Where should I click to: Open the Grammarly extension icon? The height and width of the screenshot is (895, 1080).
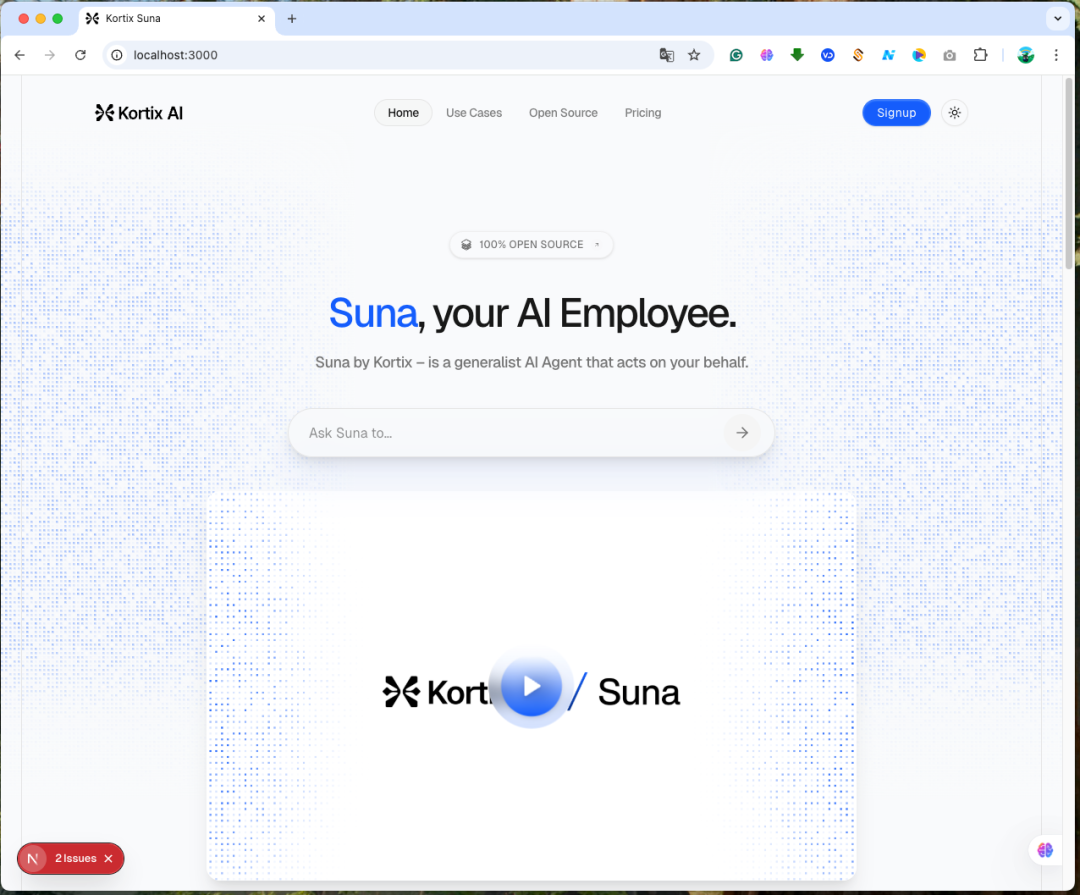pos(736,55)
